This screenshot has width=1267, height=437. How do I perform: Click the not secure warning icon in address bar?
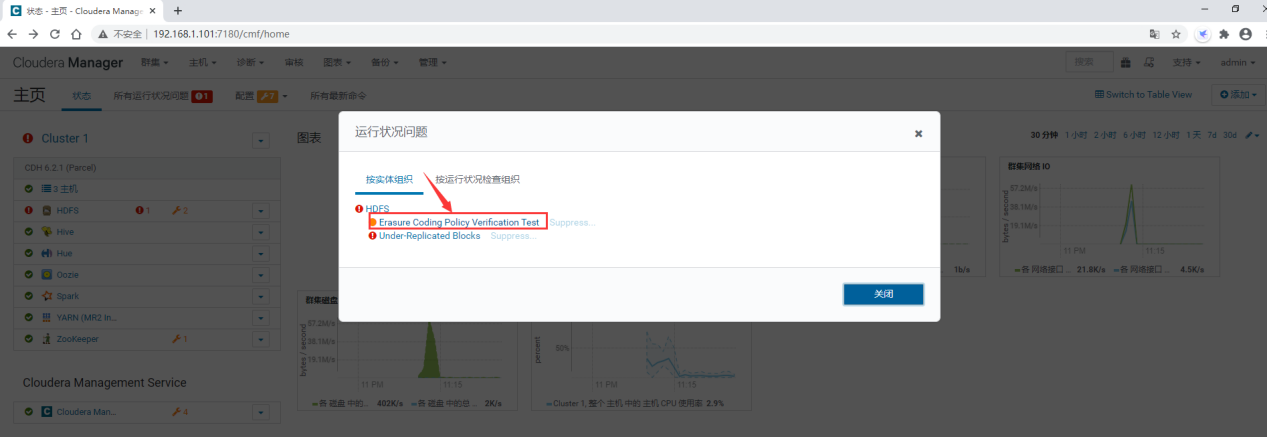[x=102, y=33]
